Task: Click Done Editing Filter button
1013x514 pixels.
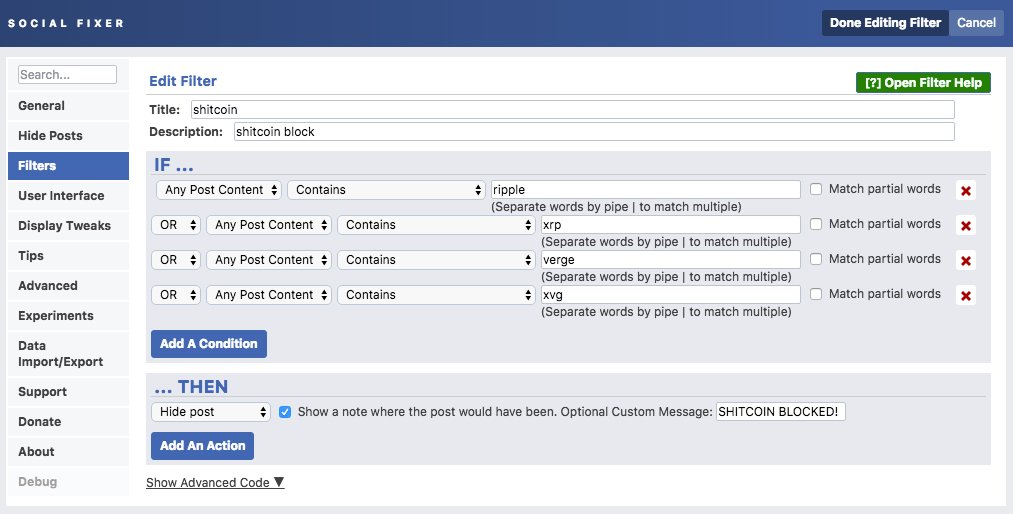Action: (x=885, y=23)
